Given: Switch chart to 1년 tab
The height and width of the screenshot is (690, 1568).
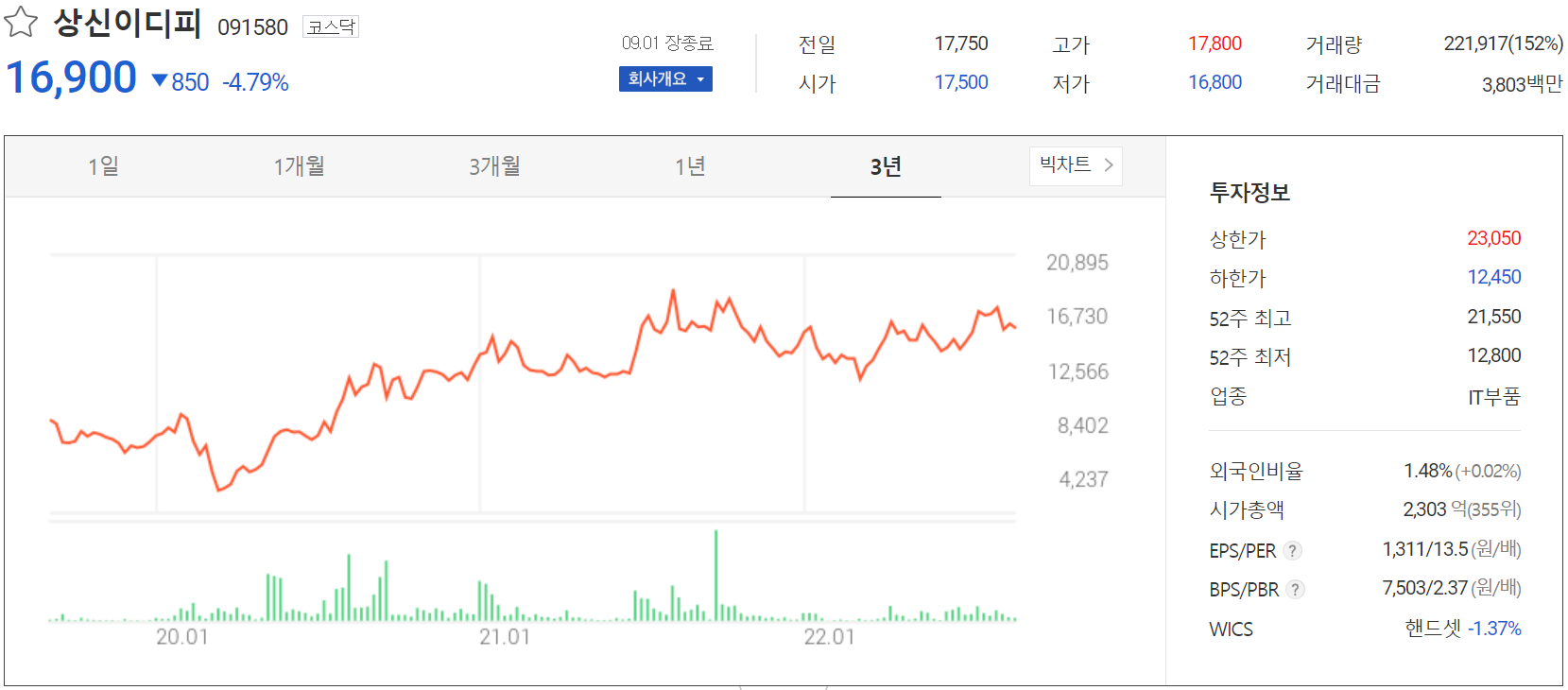Looking at the screenshot, I should click(x=690, y=166).
